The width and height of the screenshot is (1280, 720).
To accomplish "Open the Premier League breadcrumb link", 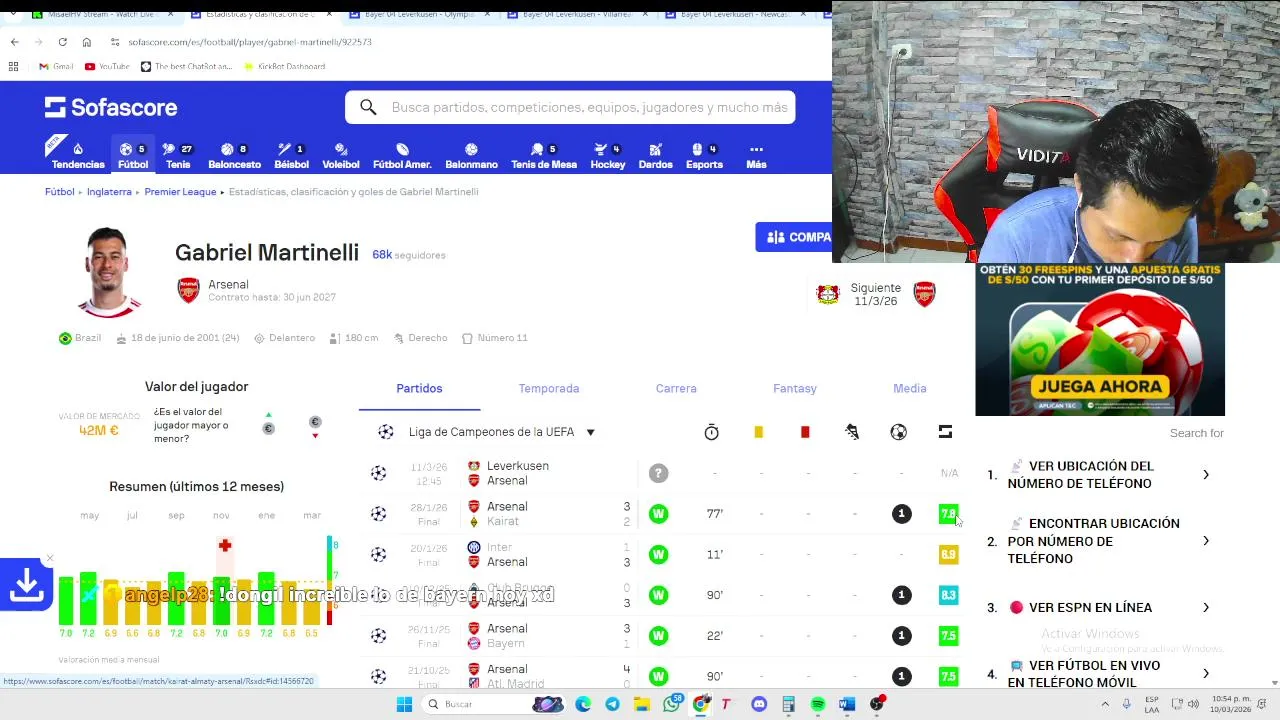I will click(x=180, y=192).
